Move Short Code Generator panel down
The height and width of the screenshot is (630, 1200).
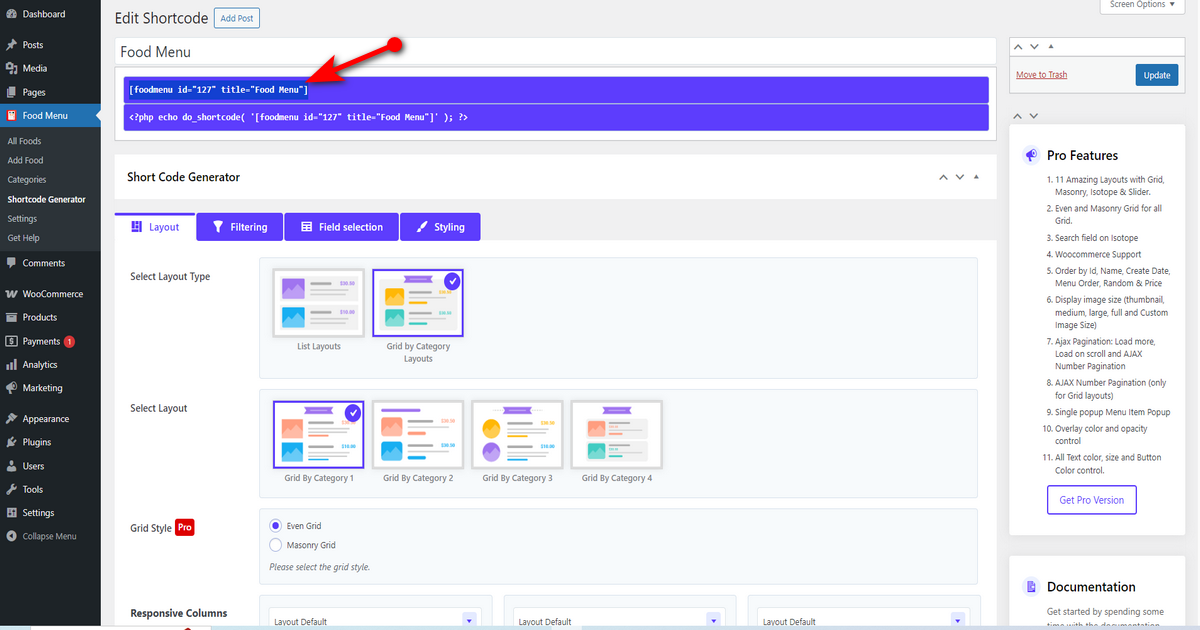tap(960, 177)
